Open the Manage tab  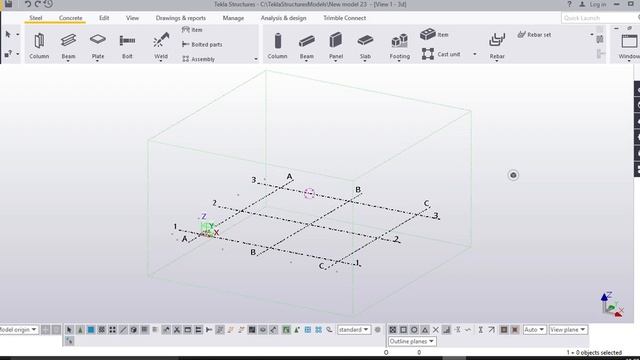coord(233,18)
